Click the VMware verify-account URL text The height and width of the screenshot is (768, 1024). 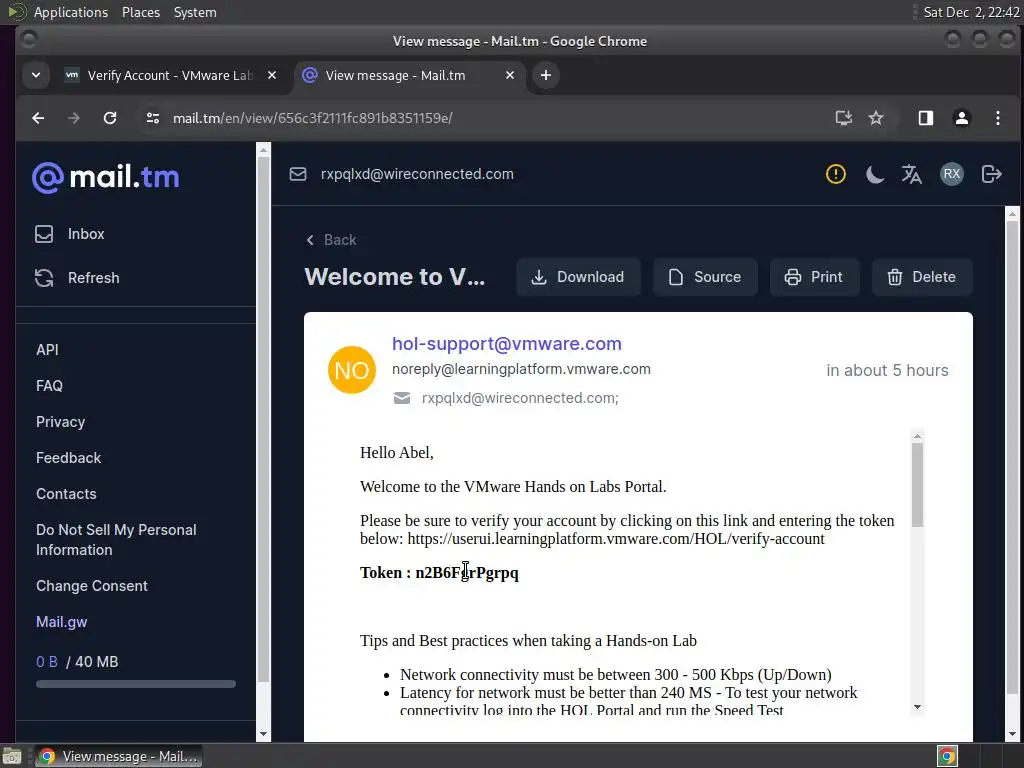pos(616,539)
